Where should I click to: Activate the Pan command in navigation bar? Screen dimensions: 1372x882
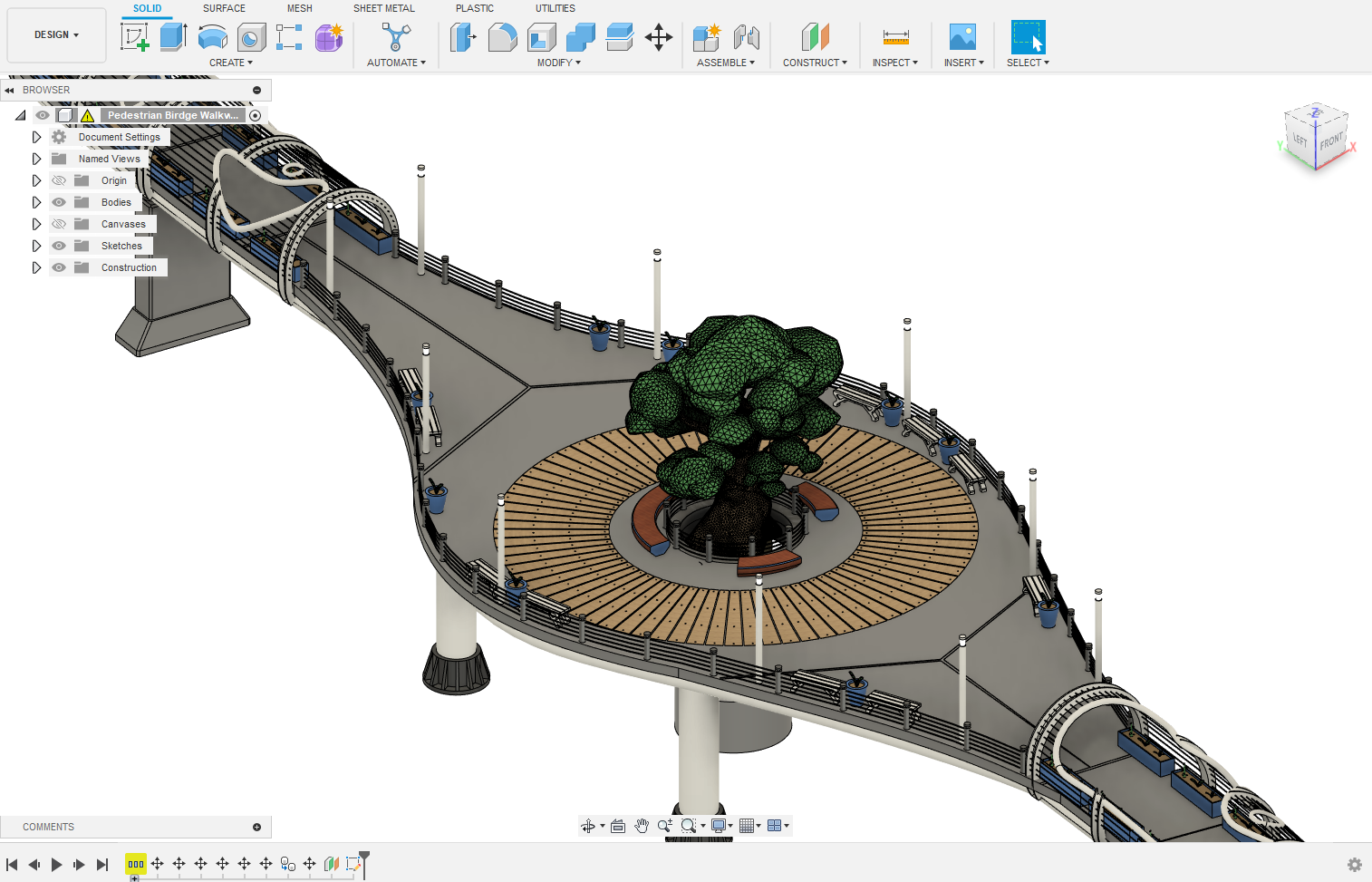coord(642,826)
